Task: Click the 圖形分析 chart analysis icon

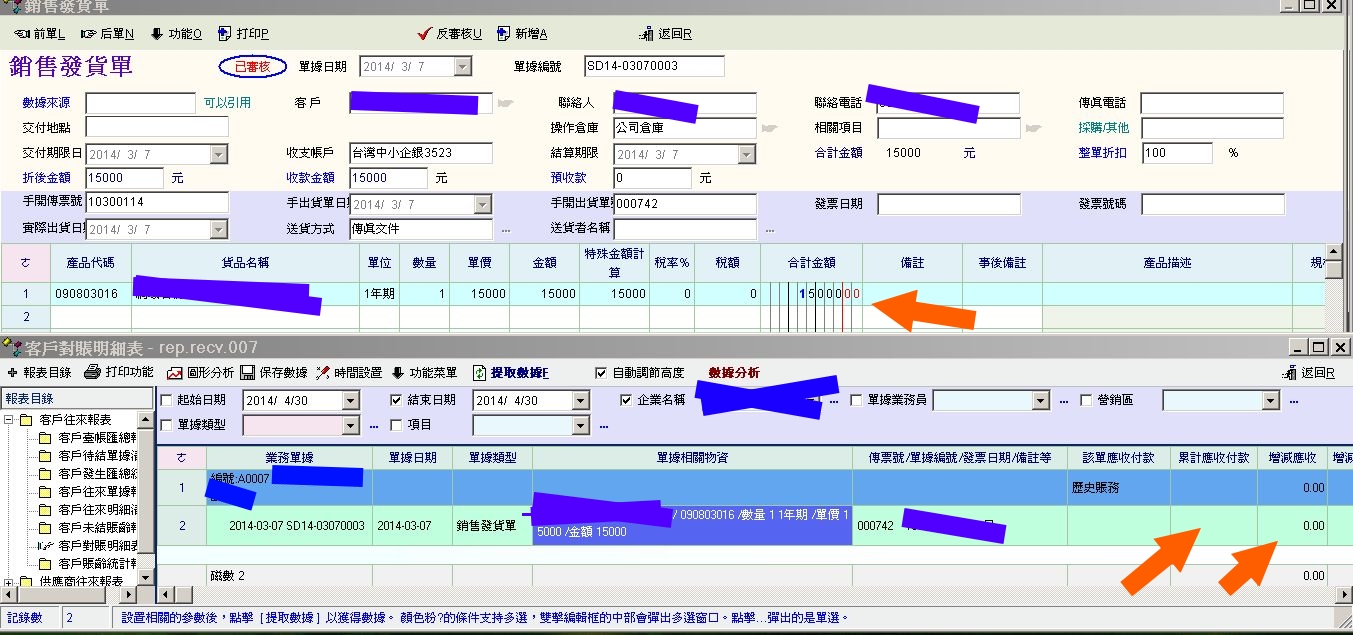Action: [x=174, y=373]
